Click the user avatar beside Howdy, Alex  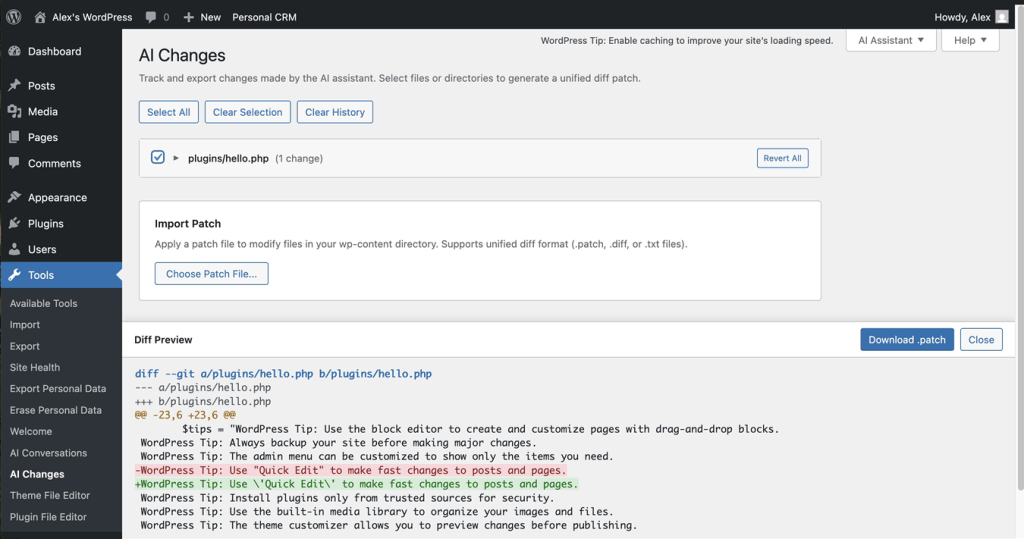1001,17
